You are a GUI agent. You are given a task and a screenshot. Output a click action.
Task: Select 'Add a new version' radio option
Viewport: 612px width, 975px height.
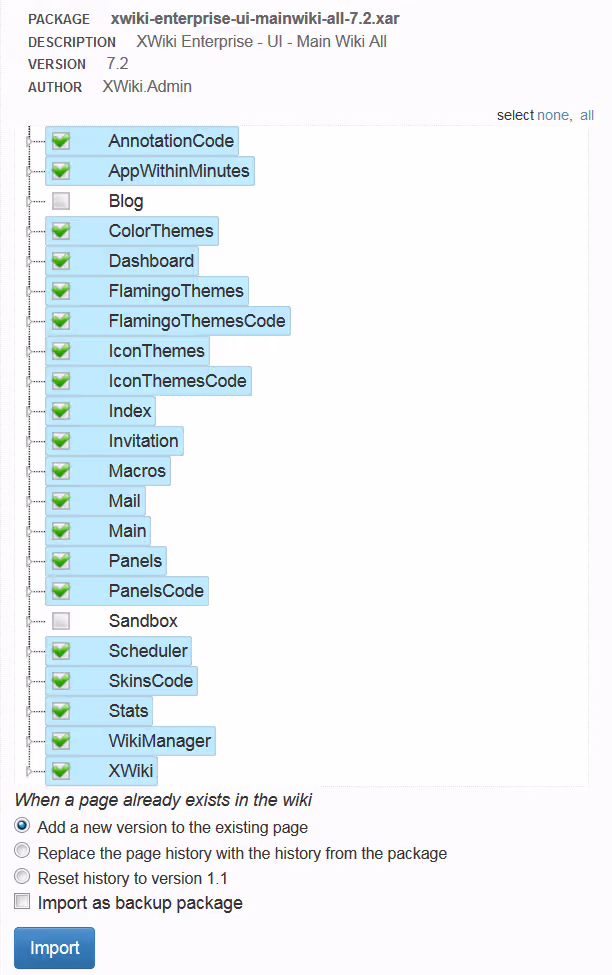pyautogui.click(x=22, y=827)
